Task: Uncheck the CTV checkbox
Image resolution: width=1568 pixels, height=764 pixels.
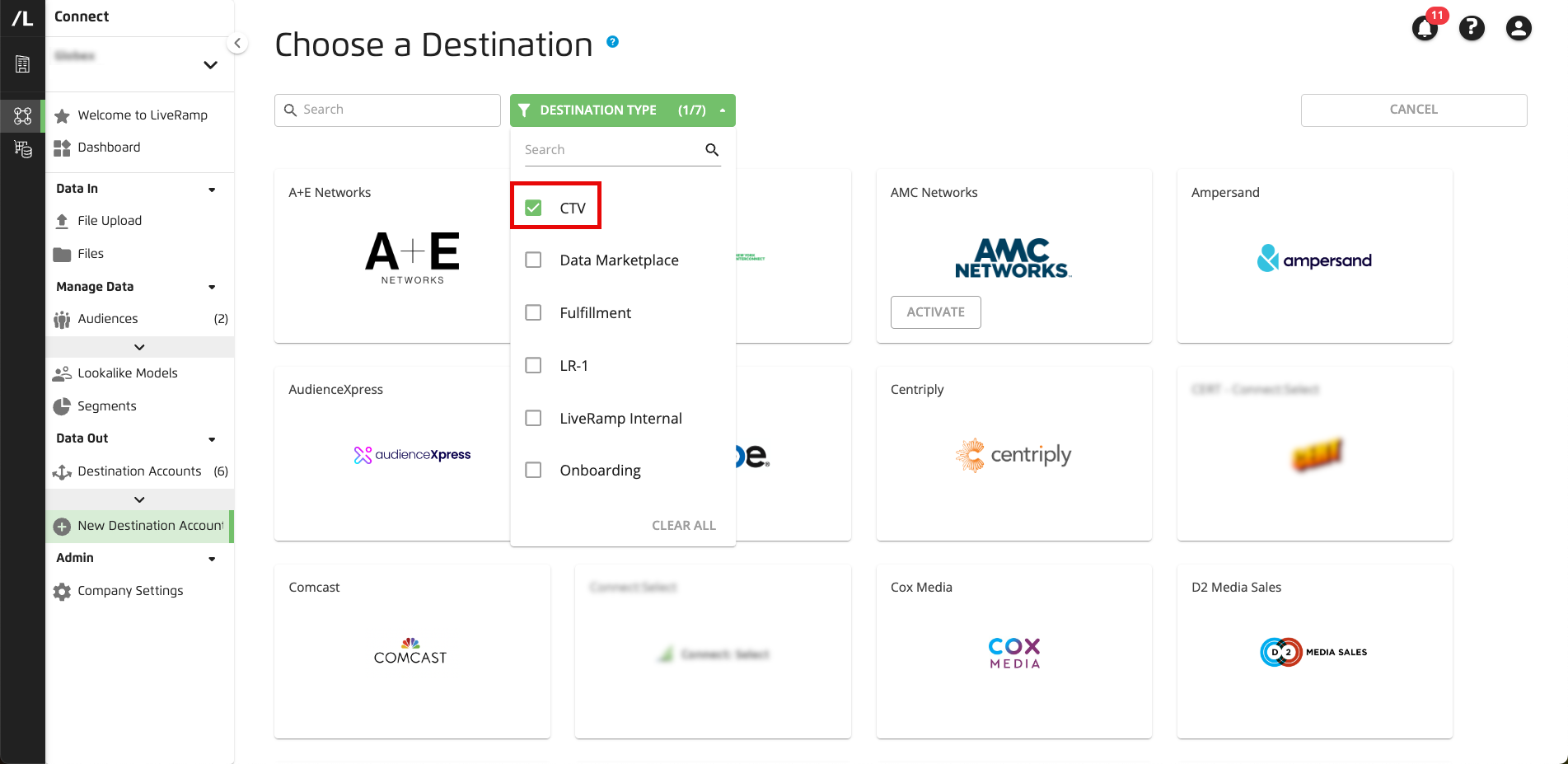Action: [x=533, y=208]
